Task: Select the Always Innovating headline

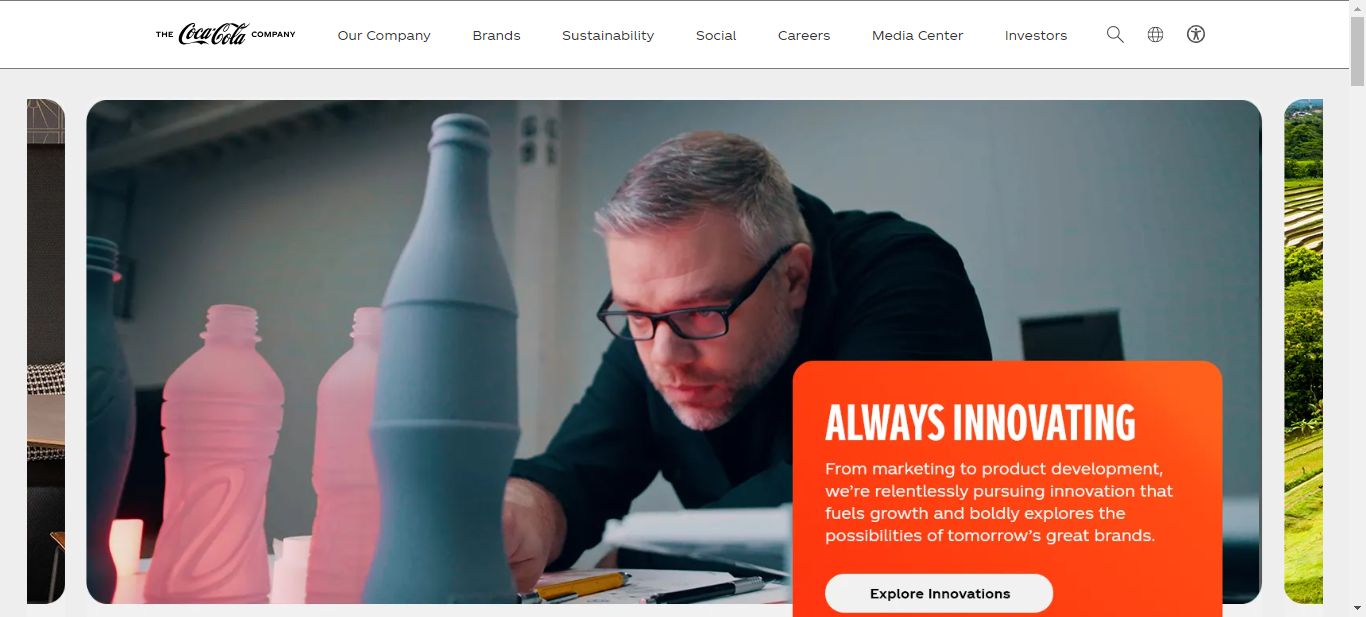Action: pyautogui.click(x=980, y=423)
